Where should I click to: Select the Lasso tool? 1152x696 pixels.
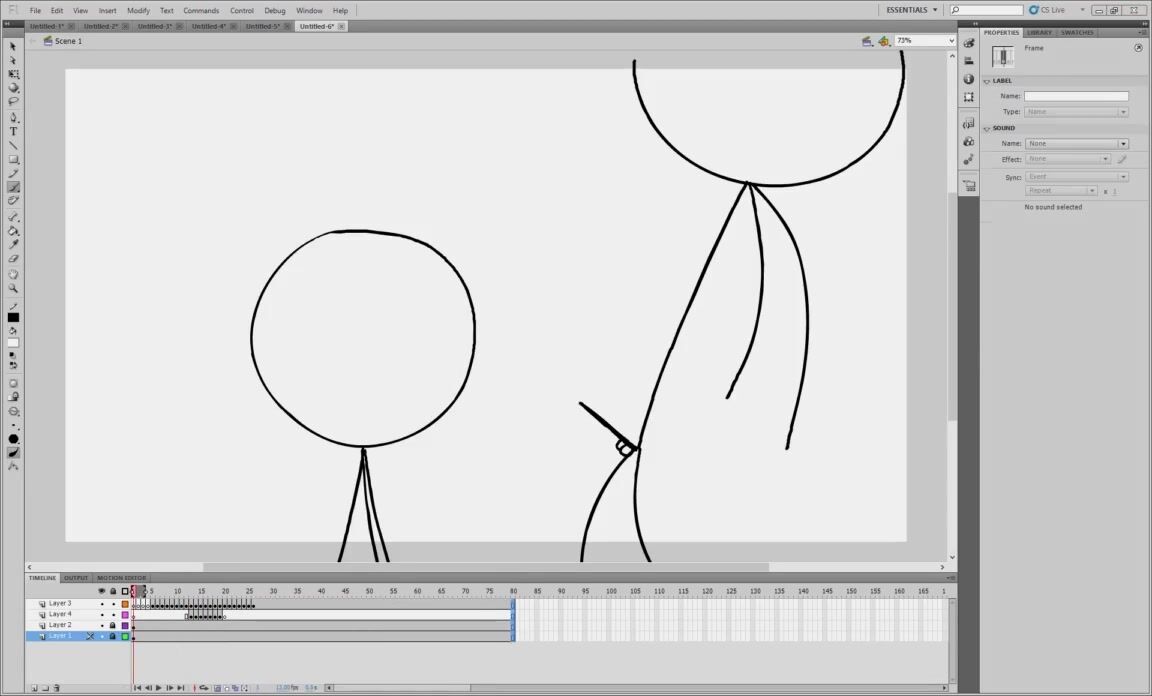pyautogui.click(x=13, y=101)
